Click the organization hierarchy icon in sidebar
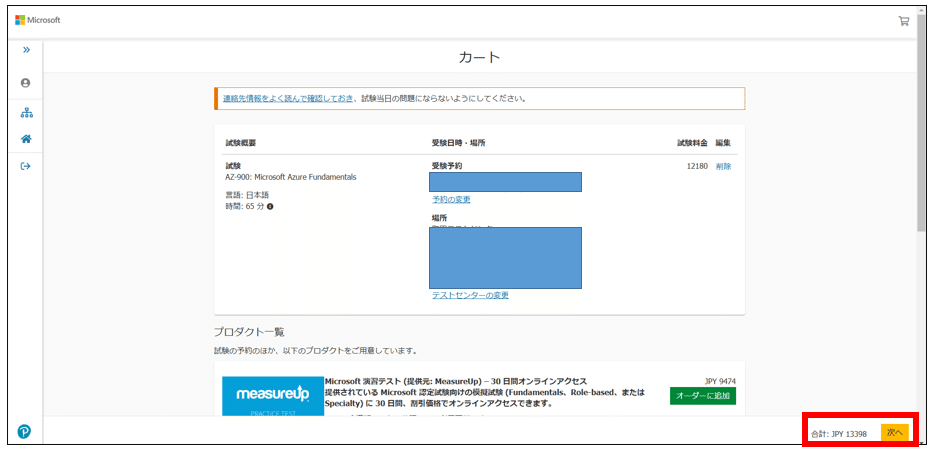935x450 pixels. [26, 113]
